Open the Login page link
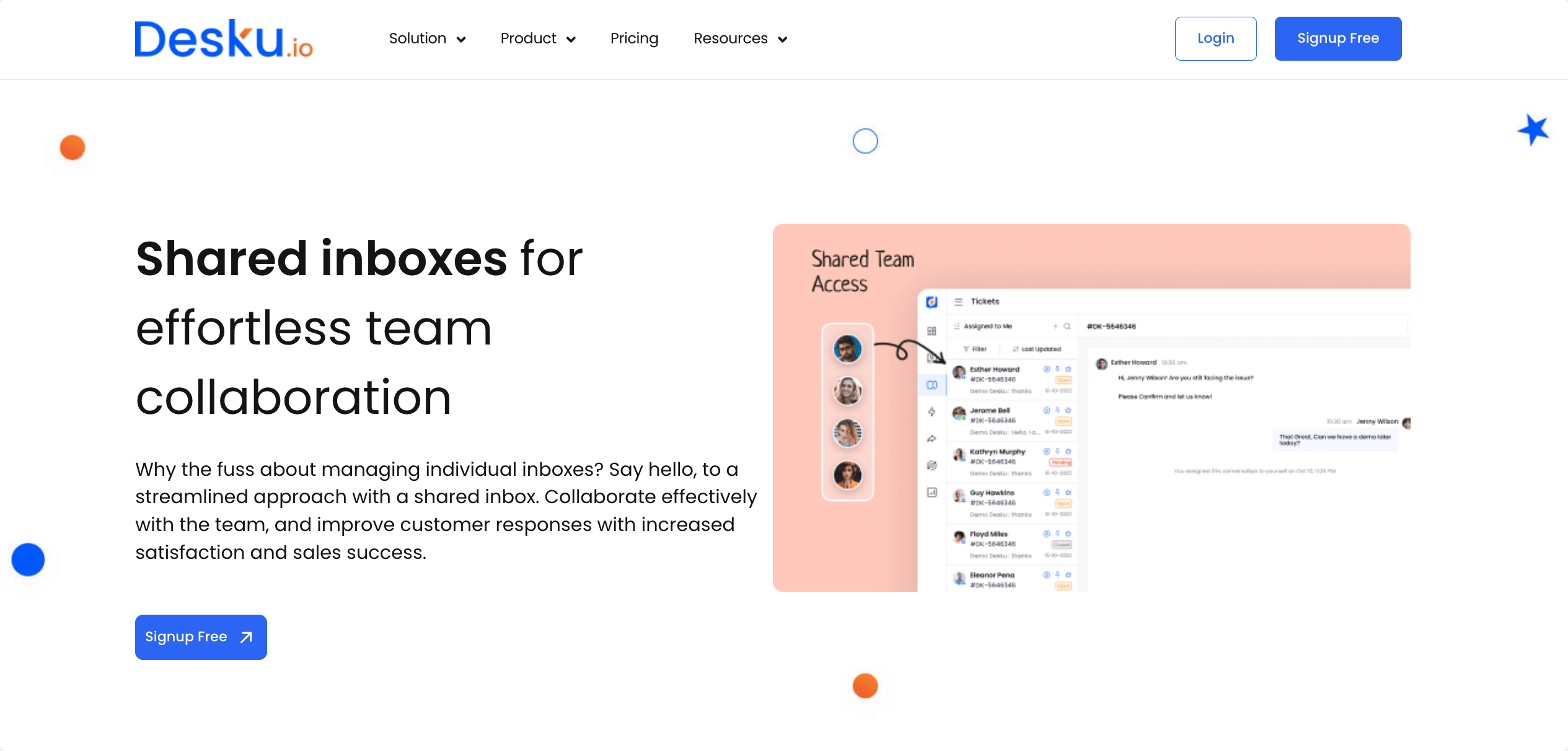 tap(1215, 39)
